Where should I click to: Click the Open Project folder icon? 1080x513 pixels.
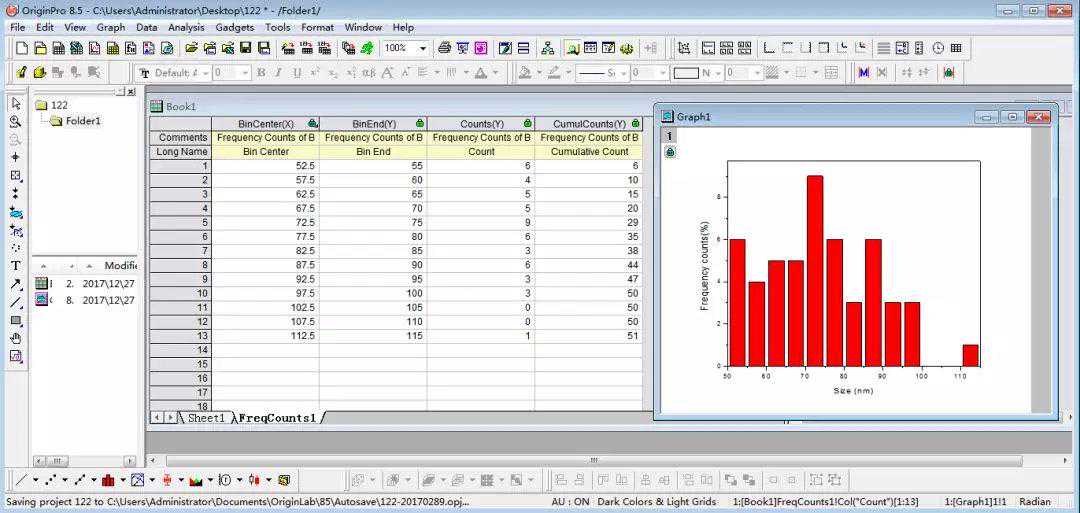191,48
